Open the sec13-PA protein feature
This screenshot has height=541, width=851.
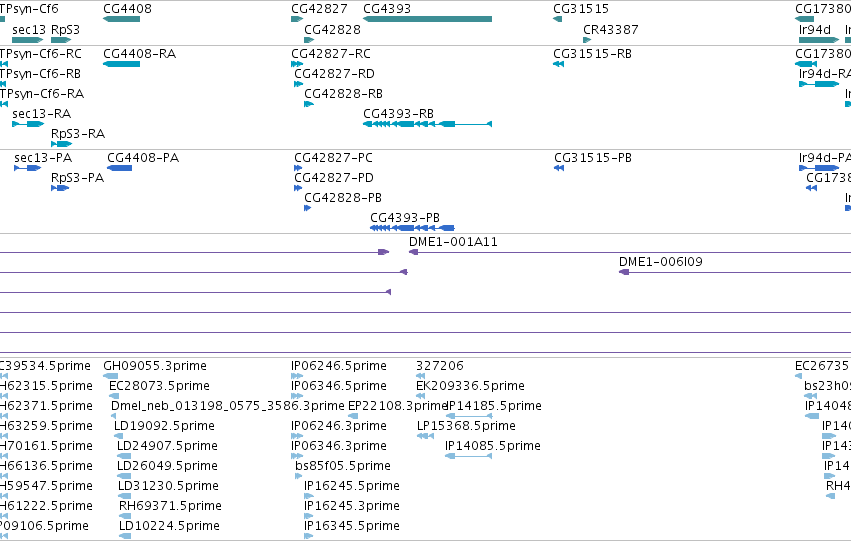[x=27, y=168]
